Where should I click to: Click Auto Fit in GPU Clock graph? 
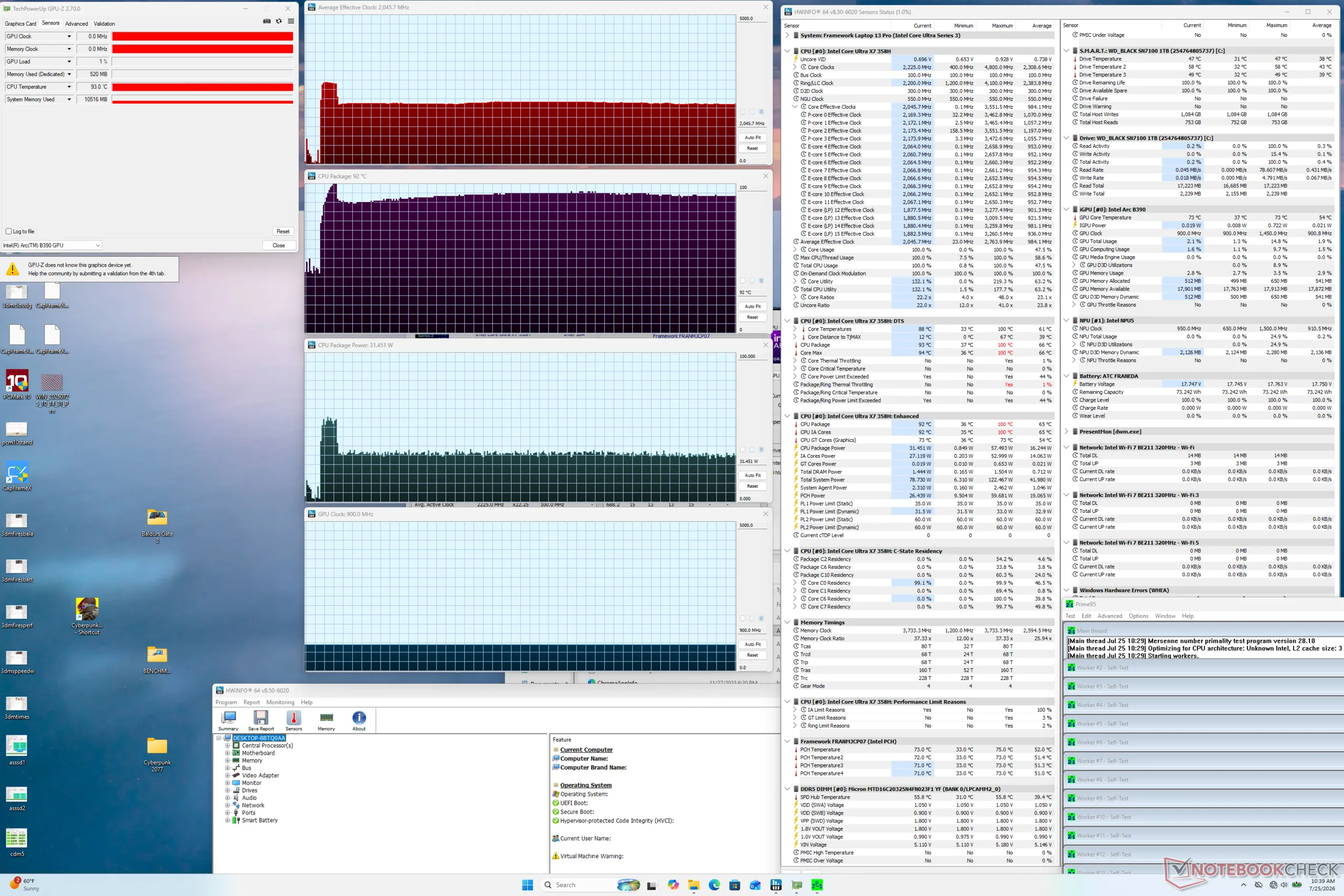click(x=752, y=644)
